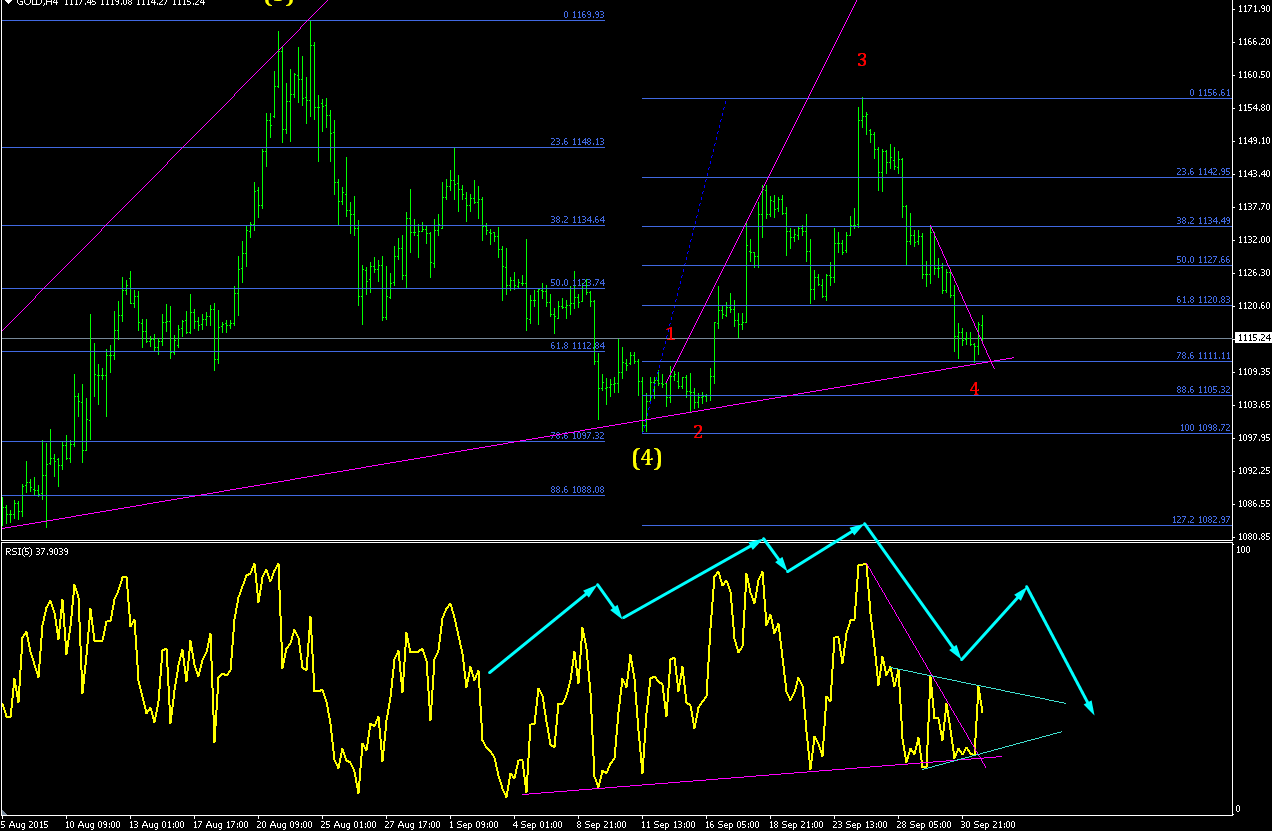This screenshot has width=1272, height=831.
Task: Click Fibonacci label 23.6 1148.13
Action: pyautogui.click(x=577, y=142)
